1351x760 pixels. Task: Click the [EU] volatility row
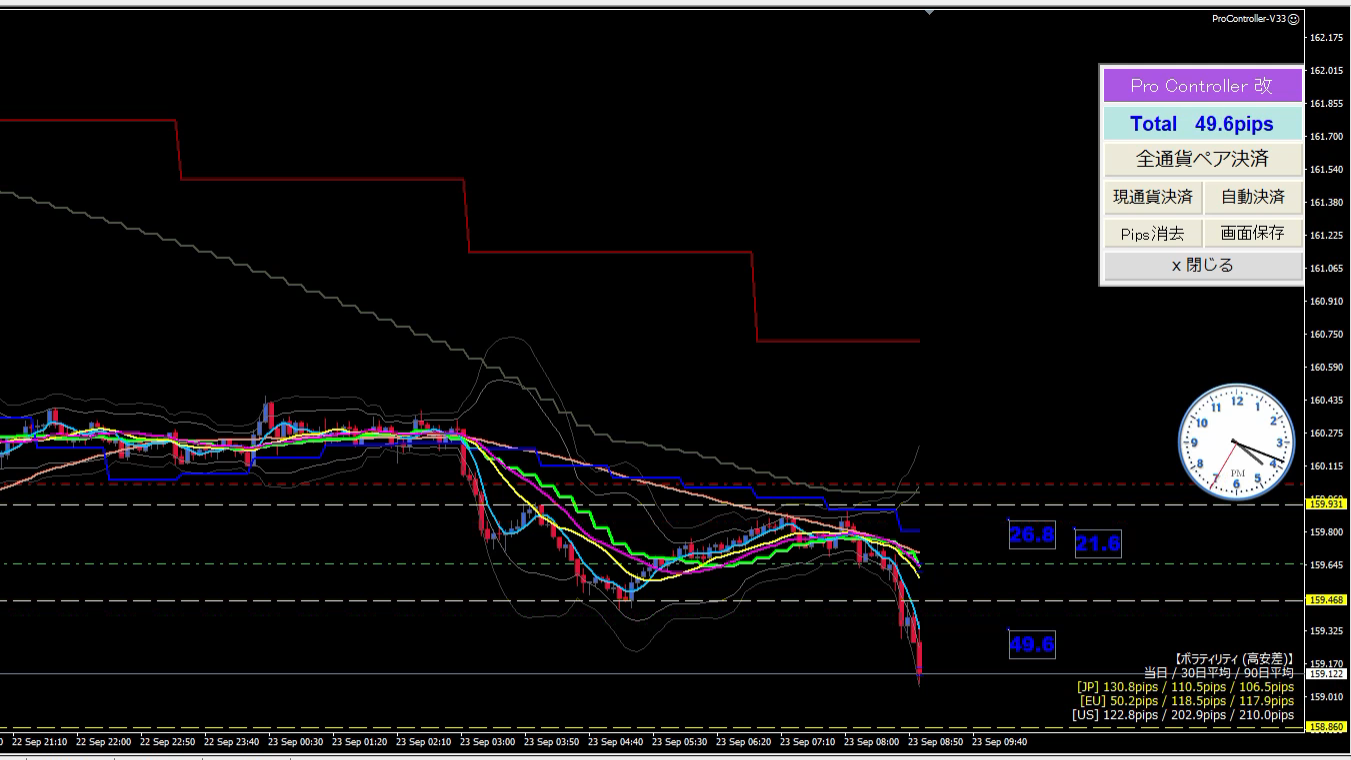(1187, 701)
